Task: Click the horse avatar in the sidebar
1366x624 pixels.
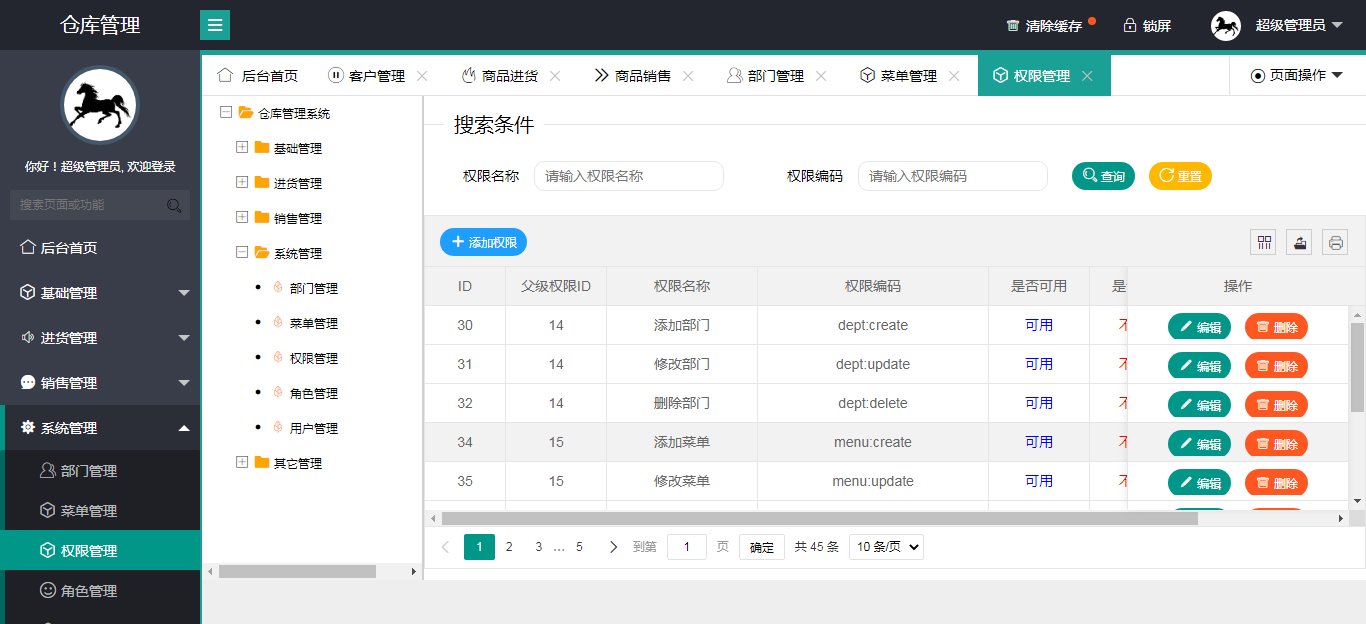Action: pyautogui.click(x=100, y=105)
